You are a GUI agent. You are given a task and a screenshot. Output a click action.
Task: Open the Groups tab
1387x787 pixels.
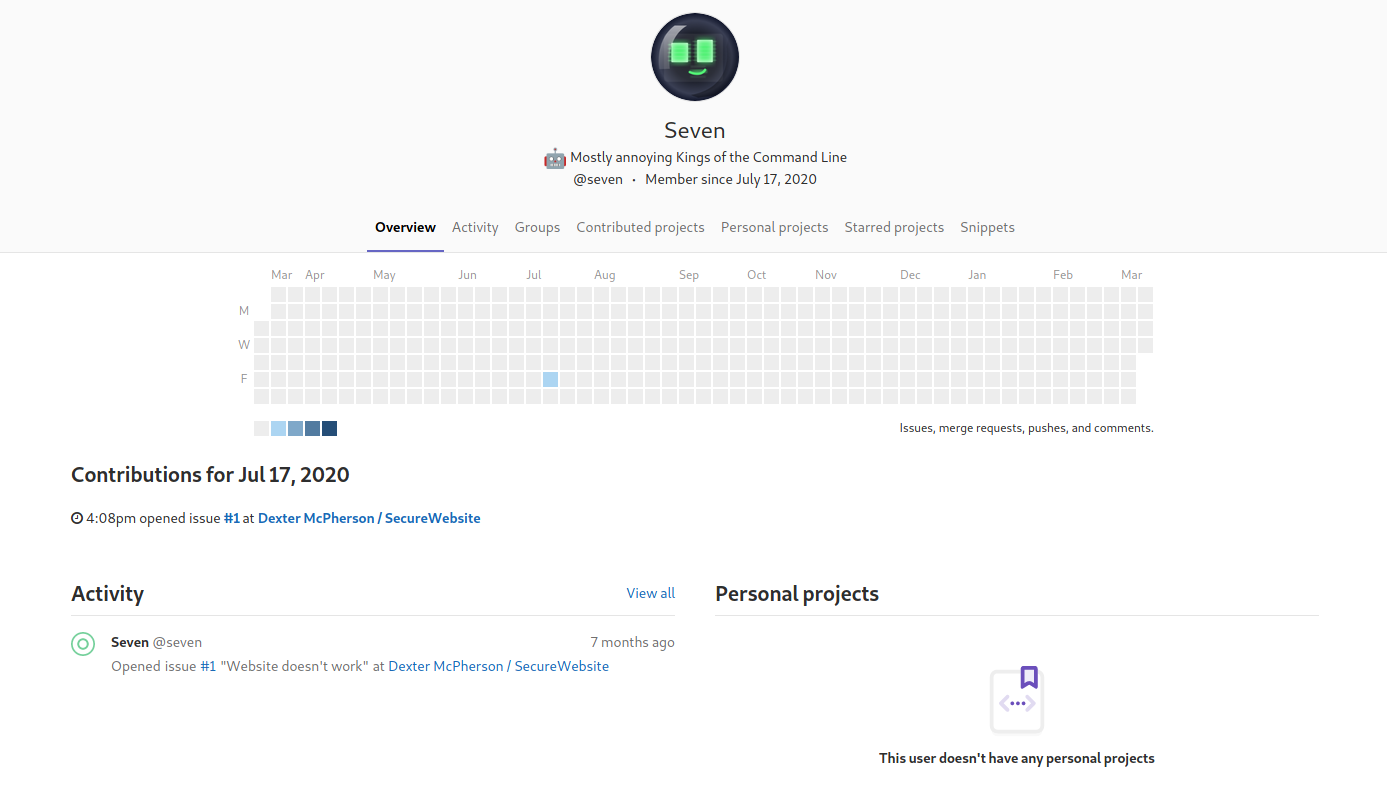pos(537,227)
